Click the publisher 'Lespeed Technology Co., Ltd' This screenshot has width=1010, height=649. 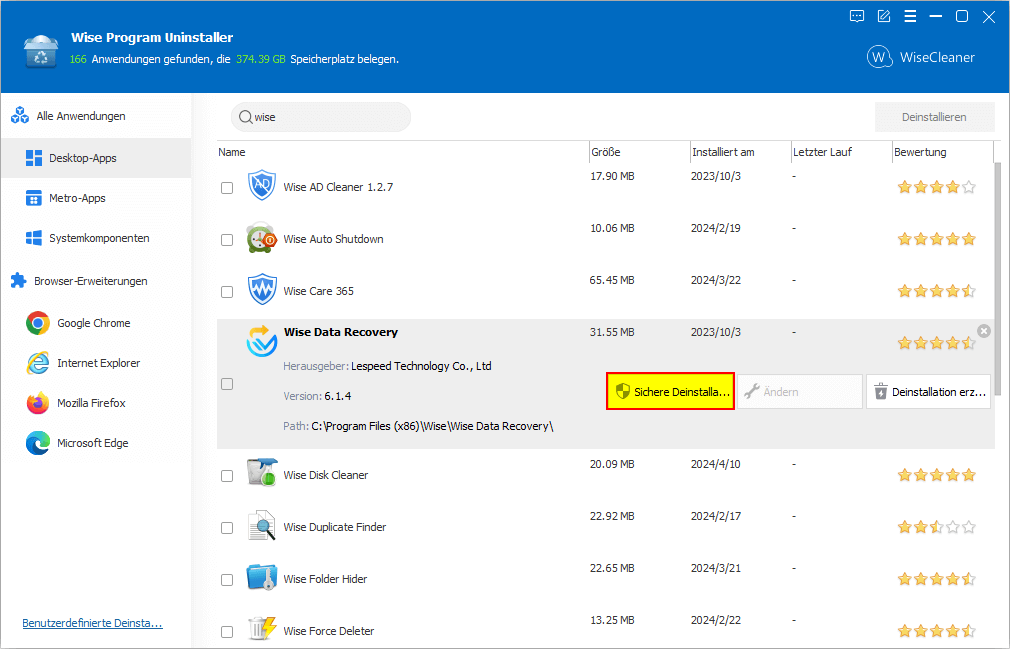point(421,366)
